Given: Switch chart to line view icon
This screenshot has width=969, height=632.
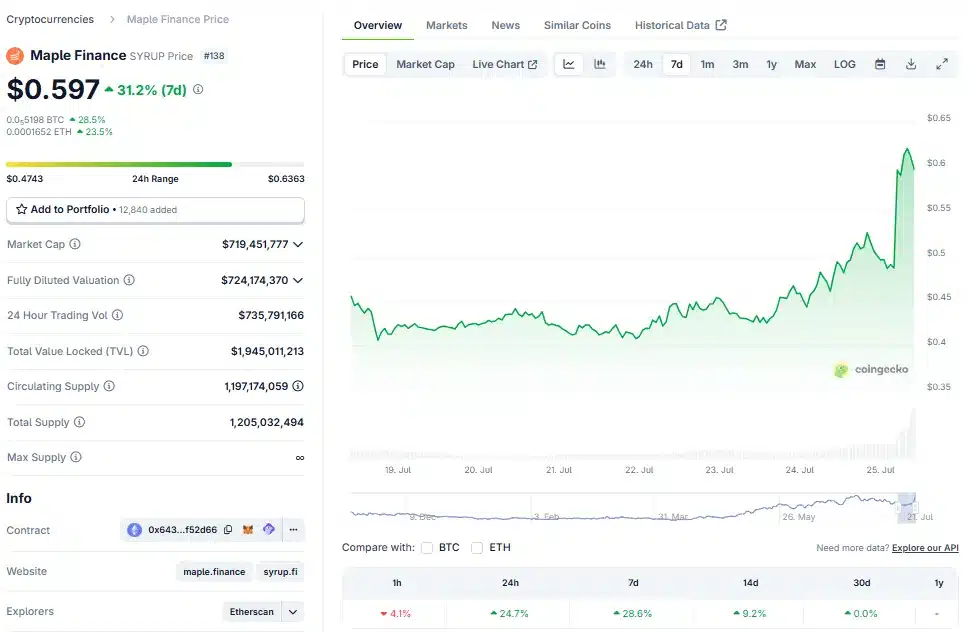Looking at the screenshot, I should pyautogui.click(x=569, y=64).
